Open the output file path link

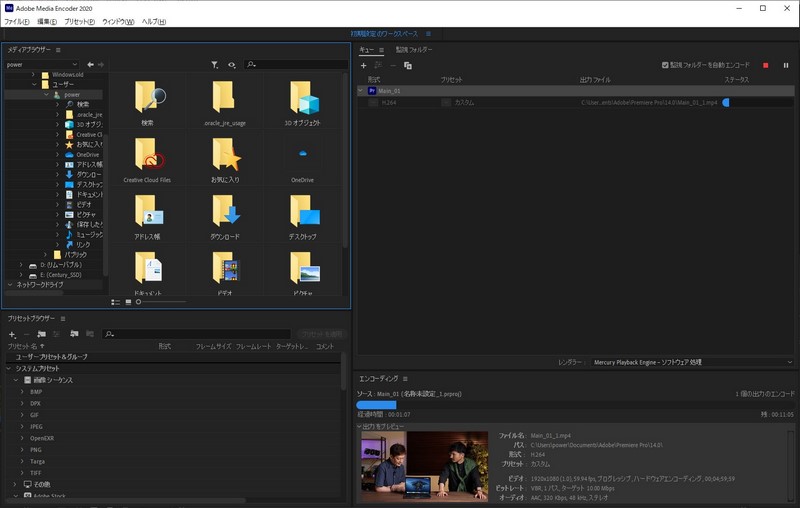point(649,103)
